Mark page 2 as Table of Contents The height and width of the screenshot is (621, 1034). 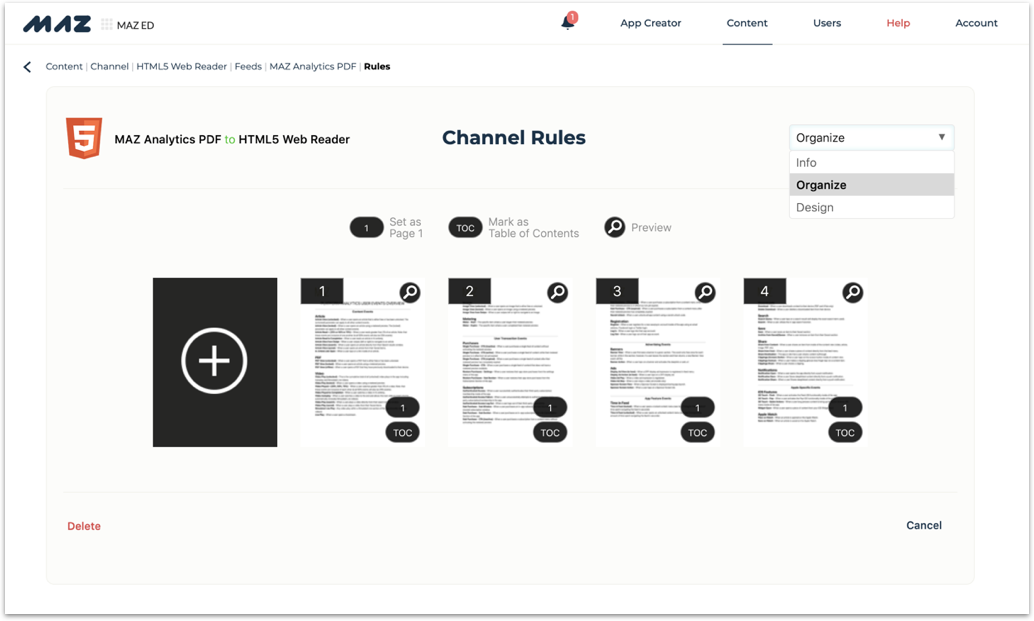pyautogui.click(x=550, y=433)
